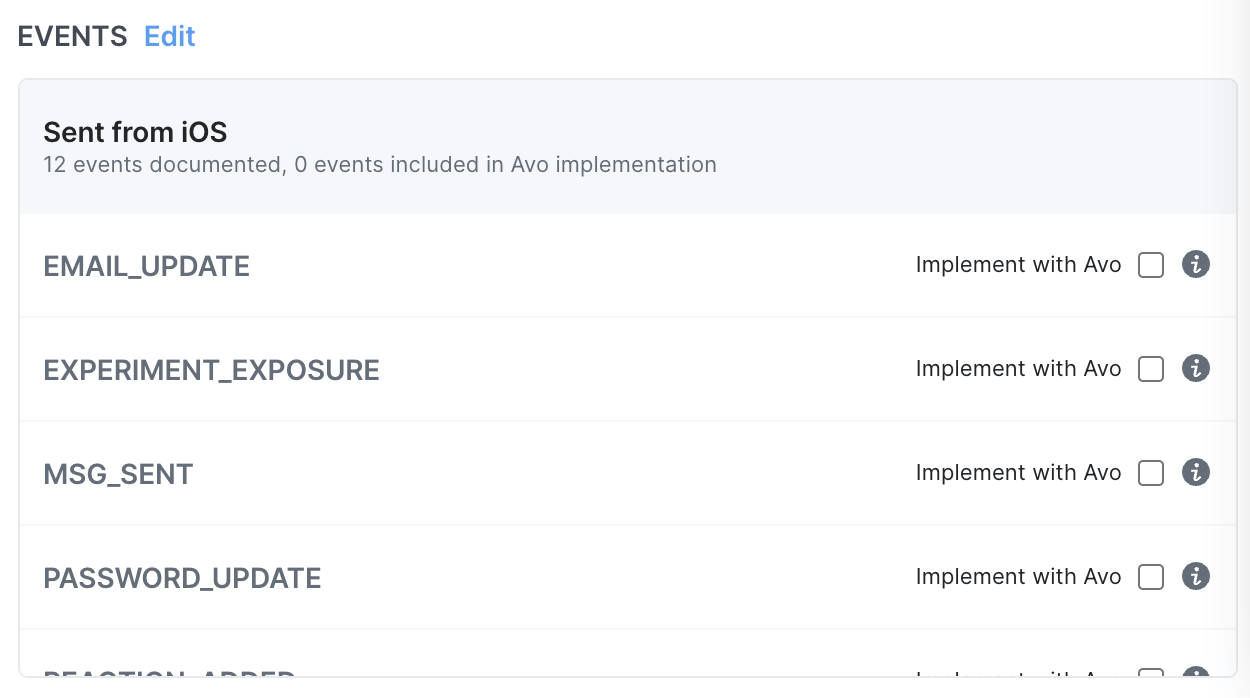
Task: Click the Edit link next to EVENTS
Action: click(x=168, y=36)
